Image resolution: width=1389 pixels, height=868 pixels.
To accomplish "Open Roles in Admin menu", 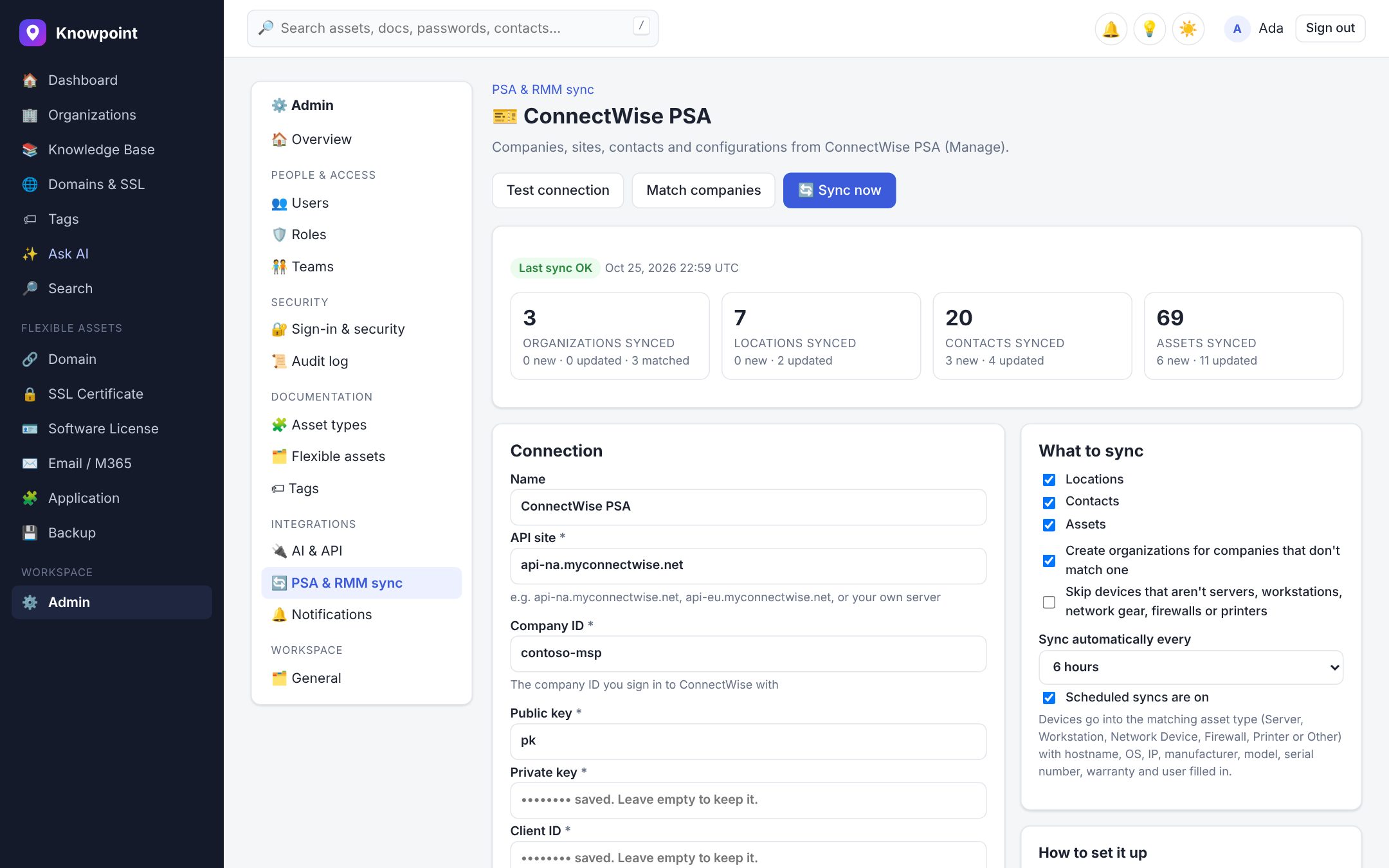I will pos(361,235).
